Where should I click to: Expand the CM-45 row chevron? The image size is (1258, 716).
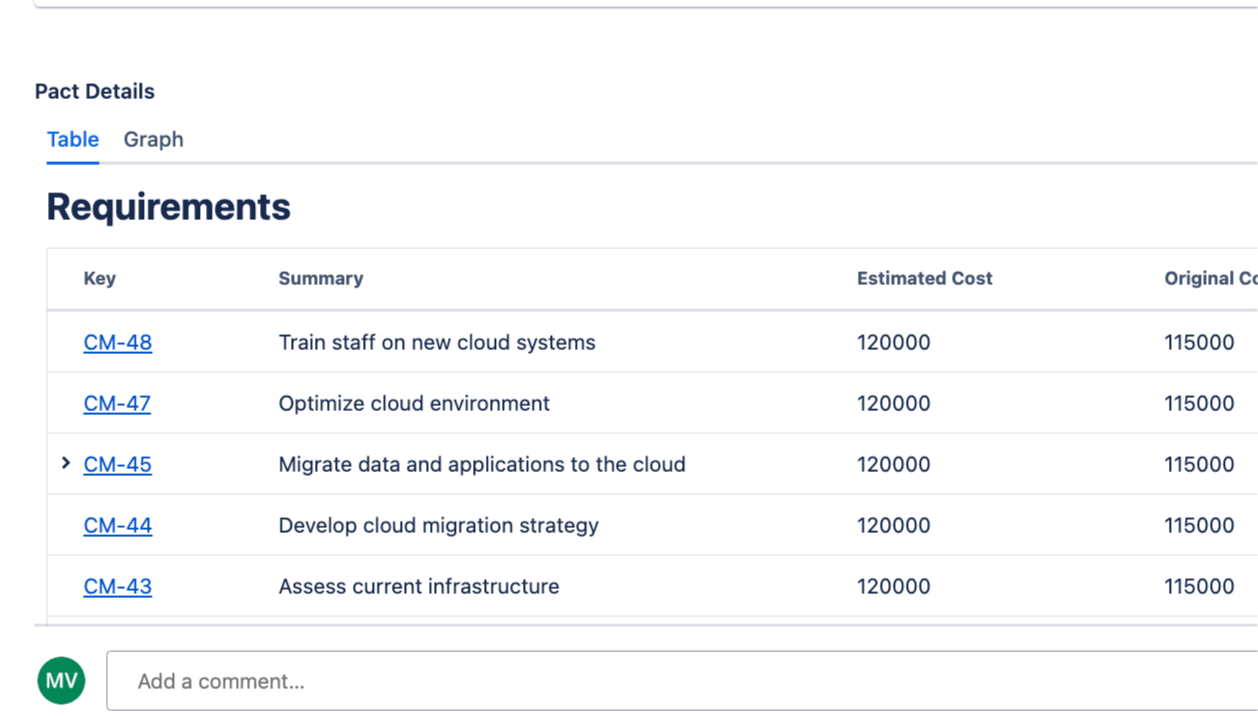click(x=66, y=463)
